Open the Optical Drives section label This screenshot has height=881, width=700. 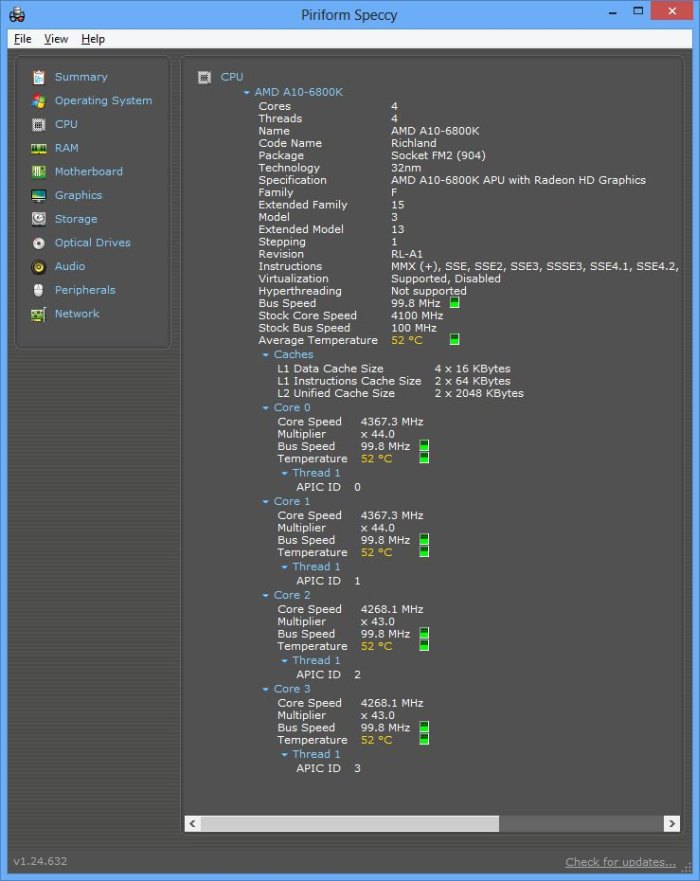click(x=93, y=243)
